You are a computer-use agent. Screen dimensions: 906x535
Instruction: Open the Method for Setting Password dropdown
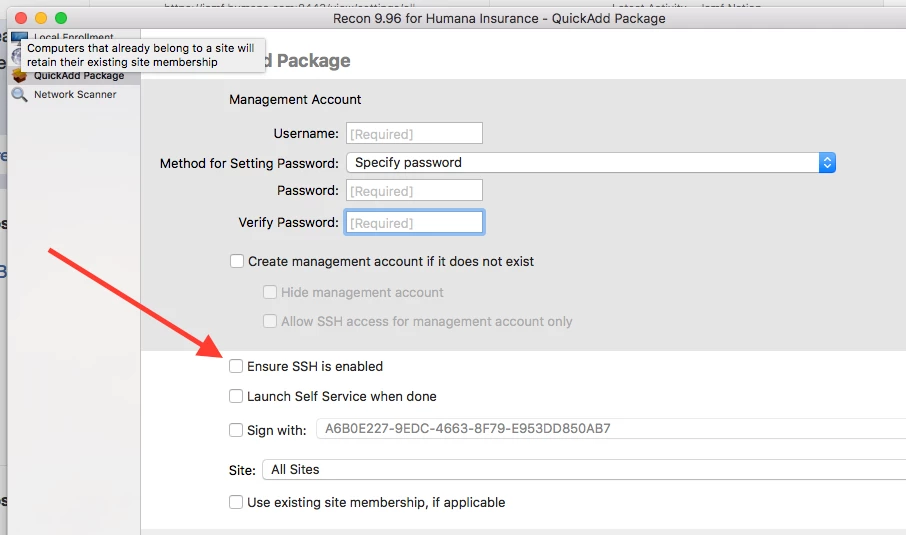[591, 163]
